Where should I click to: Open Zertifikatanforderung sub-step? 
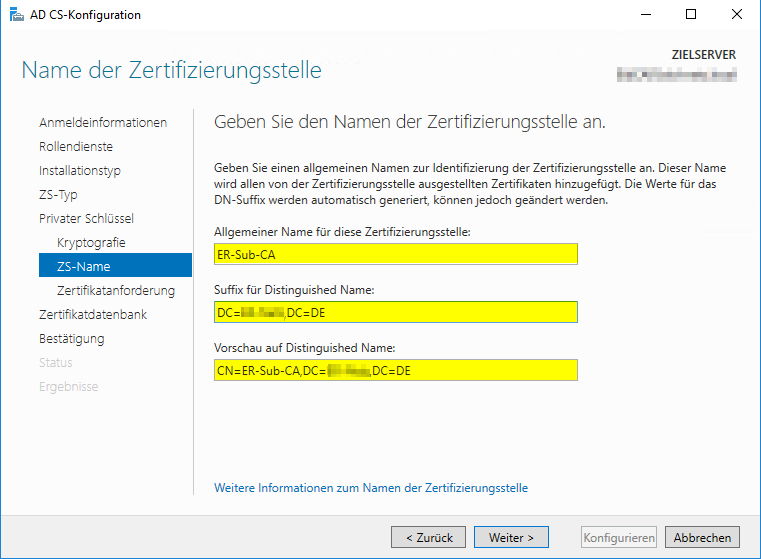[116, 291]
